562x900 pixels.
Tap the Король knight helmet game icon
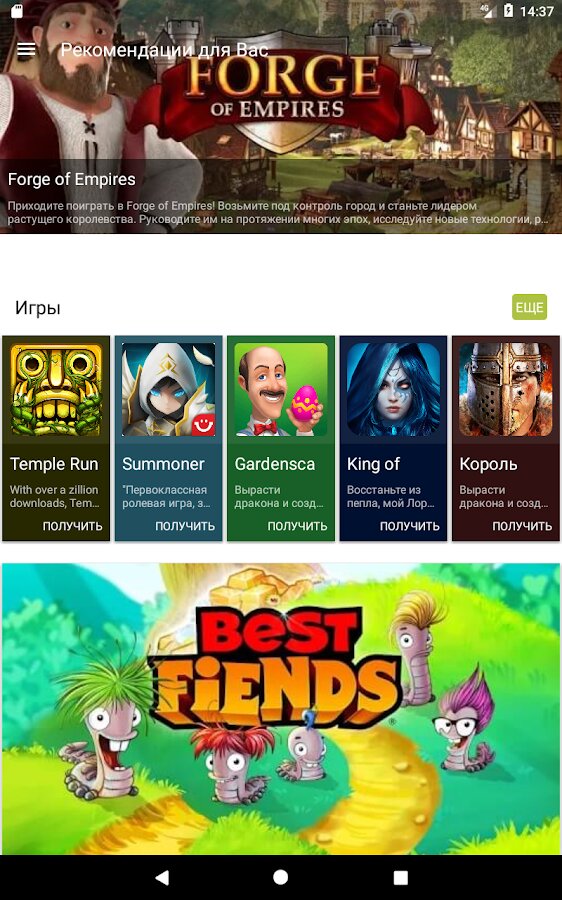pyautogui.click(x=506, y=390)
